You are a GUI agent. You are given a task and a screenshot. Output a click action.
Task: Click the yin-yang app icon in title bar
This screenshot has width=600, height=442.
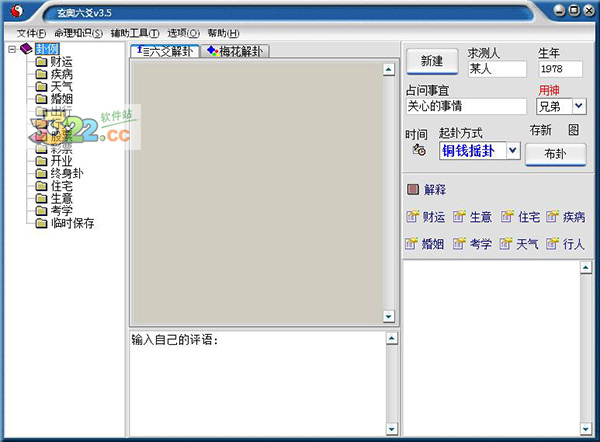[16, 11]
